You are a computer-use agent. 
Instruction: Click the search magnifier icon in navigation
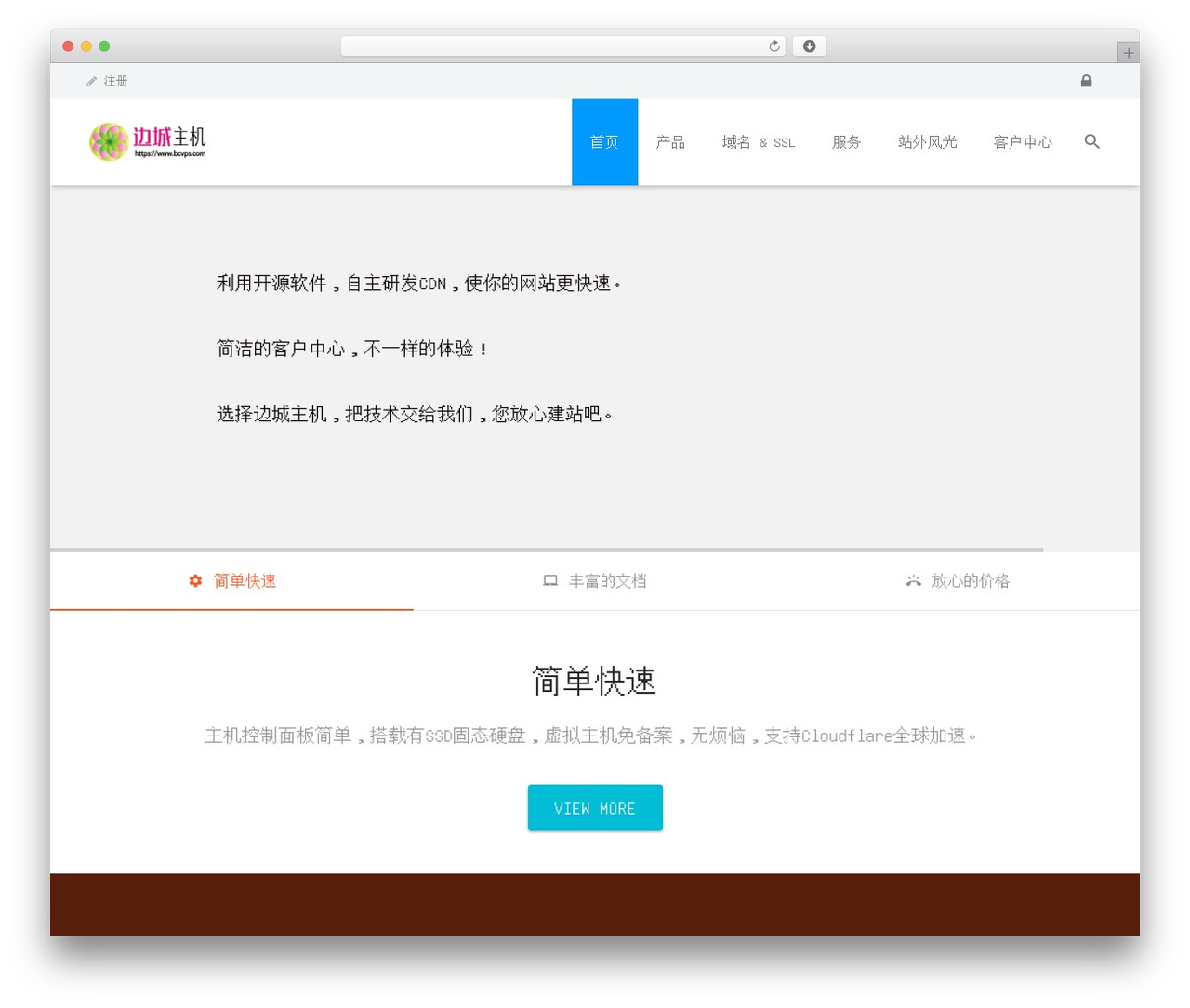(1091, 141)
